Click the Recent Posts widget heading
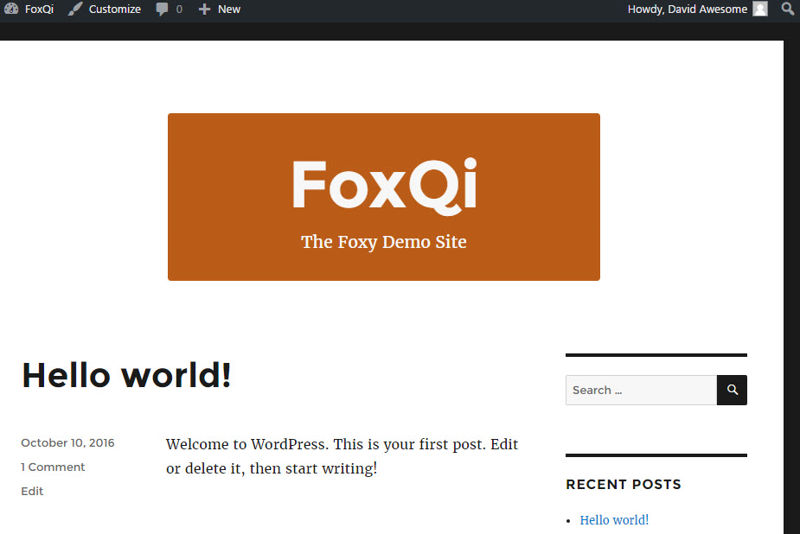Viewport: 800px width, 534px height. tap(623, 484)
